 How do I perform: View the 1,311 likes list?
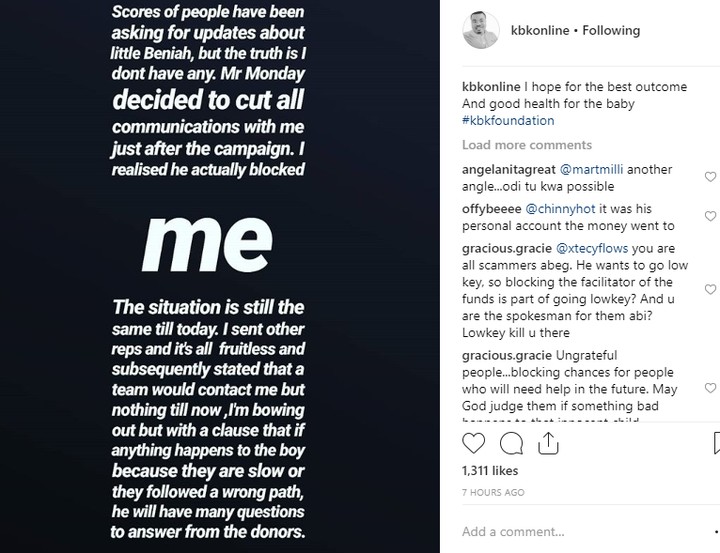(491, 469)
